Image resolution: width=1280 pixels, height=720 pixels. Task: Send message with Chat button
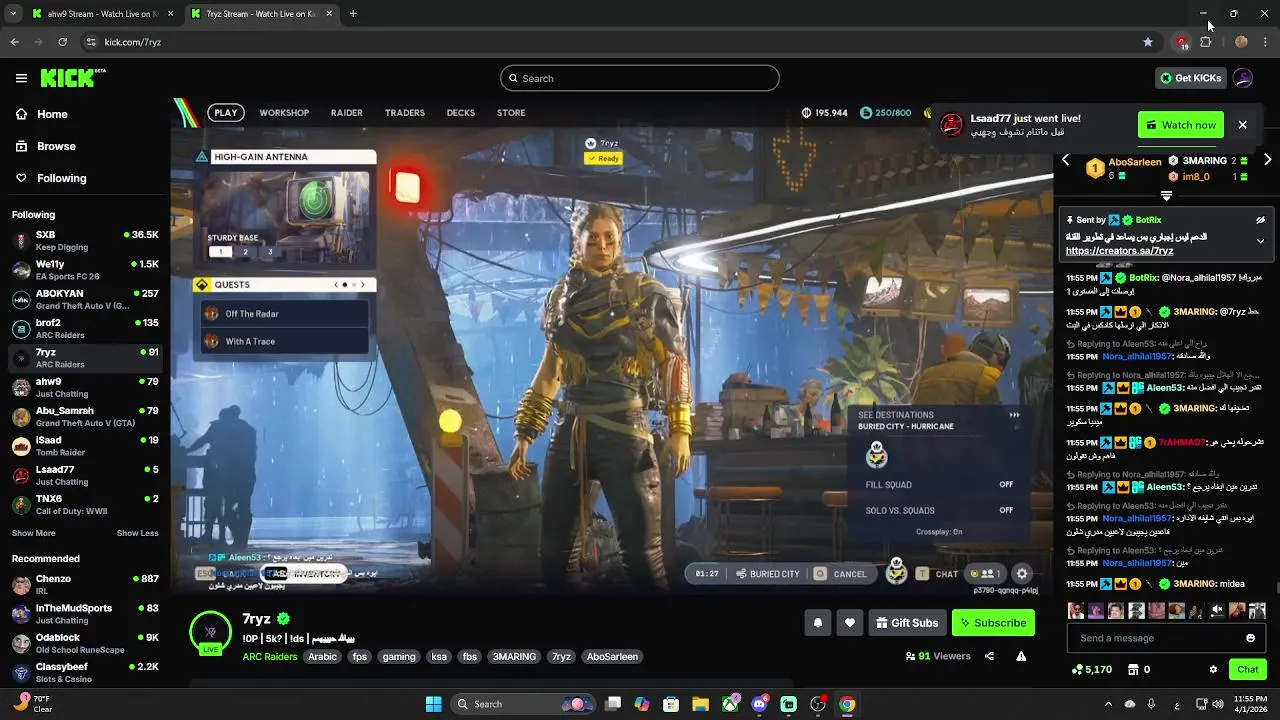pyautogui.click(x=1247, y=669)
